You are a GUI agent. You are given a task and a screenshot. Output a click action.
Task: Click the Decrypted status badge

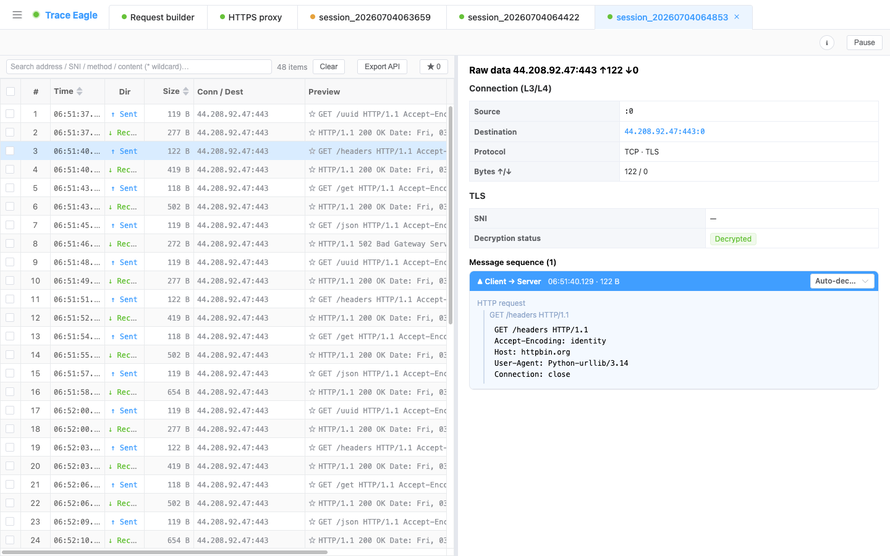733,239
